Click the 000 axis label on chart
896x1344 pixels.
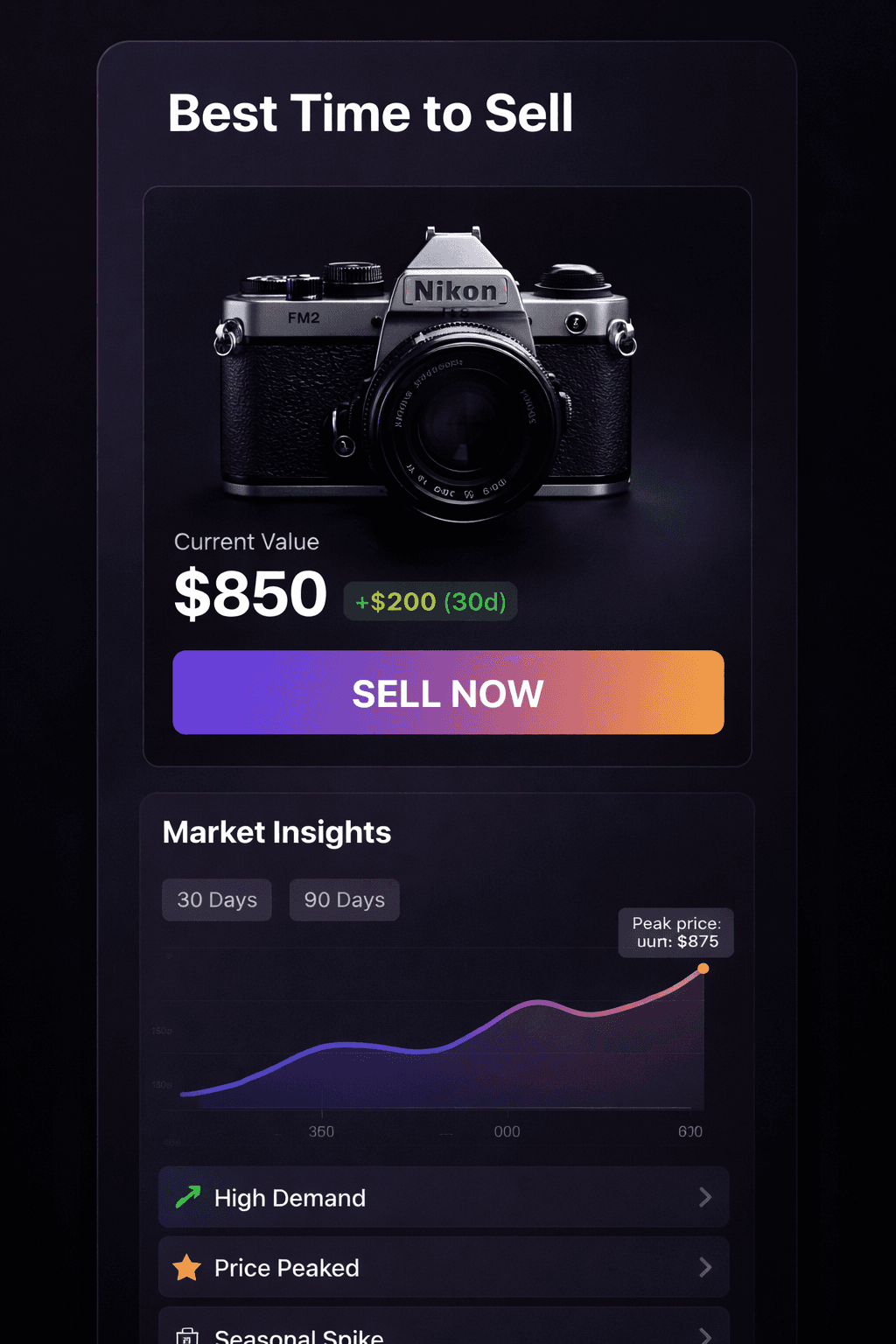pyautogui.click(x=507, y=1131)
